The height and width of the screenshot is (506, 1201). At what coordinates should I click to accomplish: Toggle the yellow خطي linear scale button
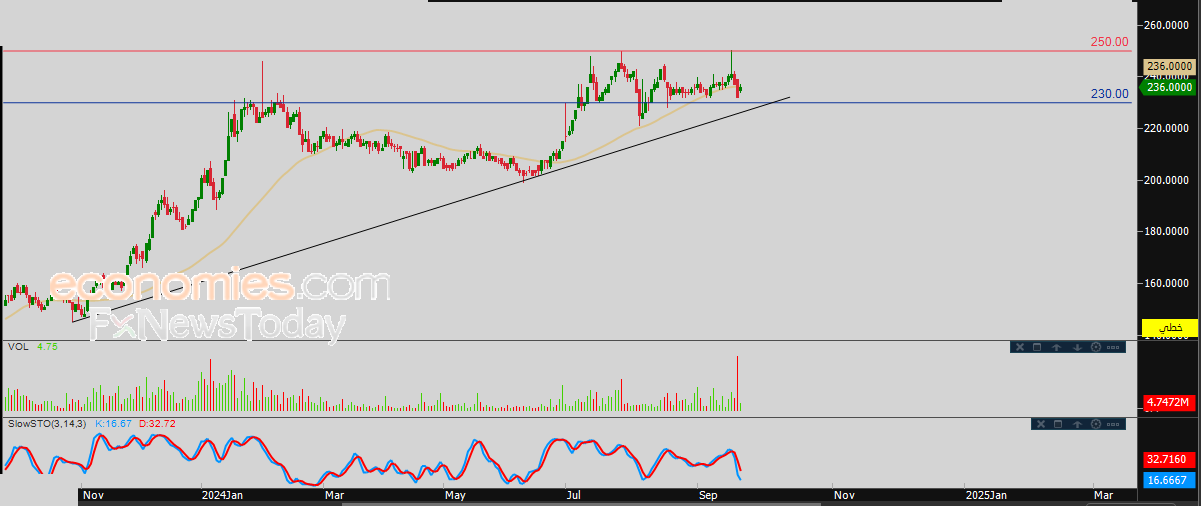pyautogui.click(x=1169, y=328)
